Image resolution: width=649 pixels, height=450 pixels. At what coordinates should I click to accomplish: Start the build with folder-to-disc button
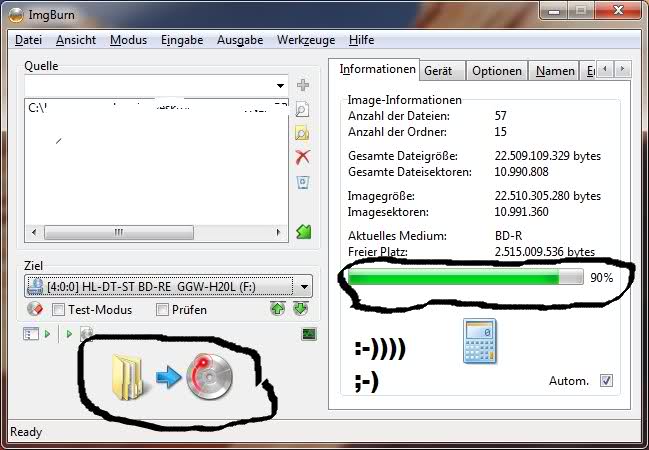click(172, 377)
